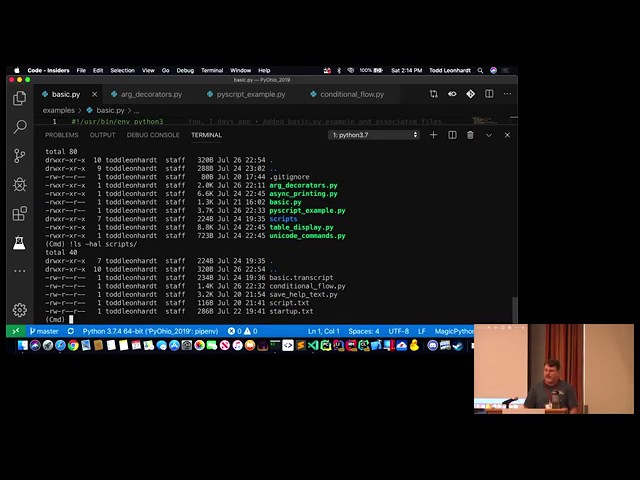Change file encoding UTF-8
This screenshot has width=640, height=480.
coord(398,331)
